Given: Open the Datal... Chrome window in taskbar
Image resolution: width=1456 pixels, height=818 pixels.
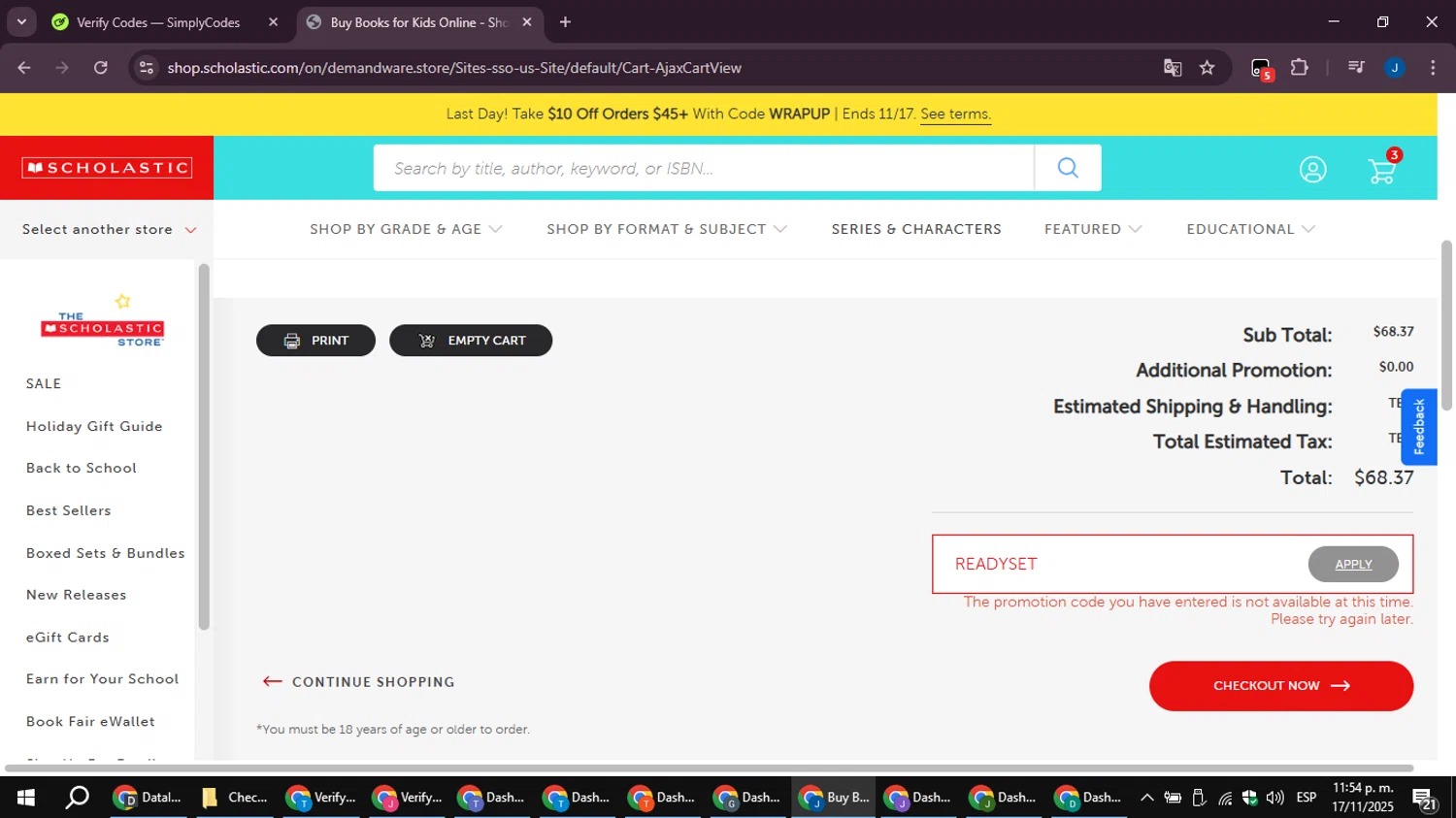Looking at the screenshot, I should pyautogui.click(x=149, y=798).
